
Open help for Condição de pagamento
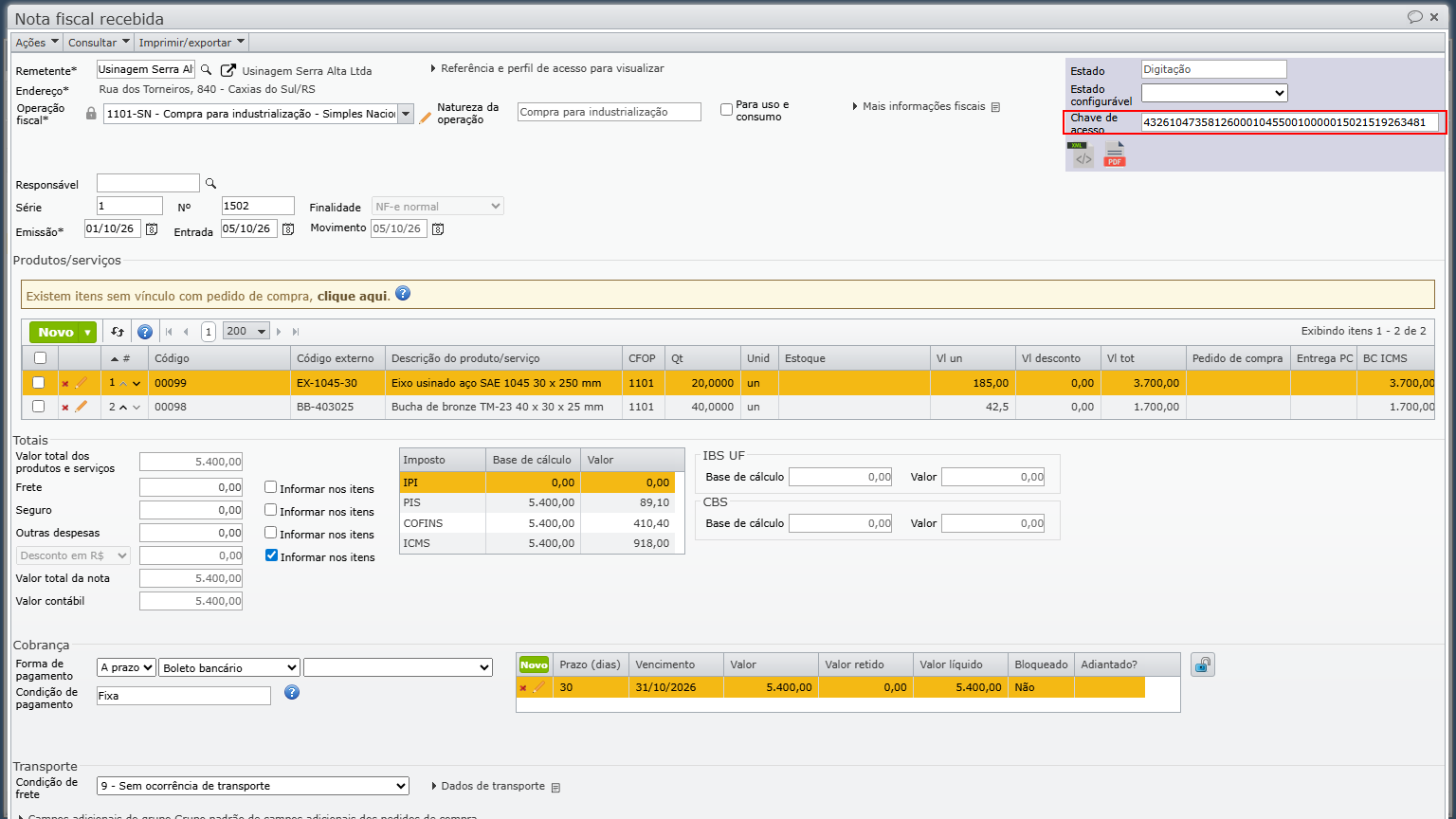pos(292,692)
